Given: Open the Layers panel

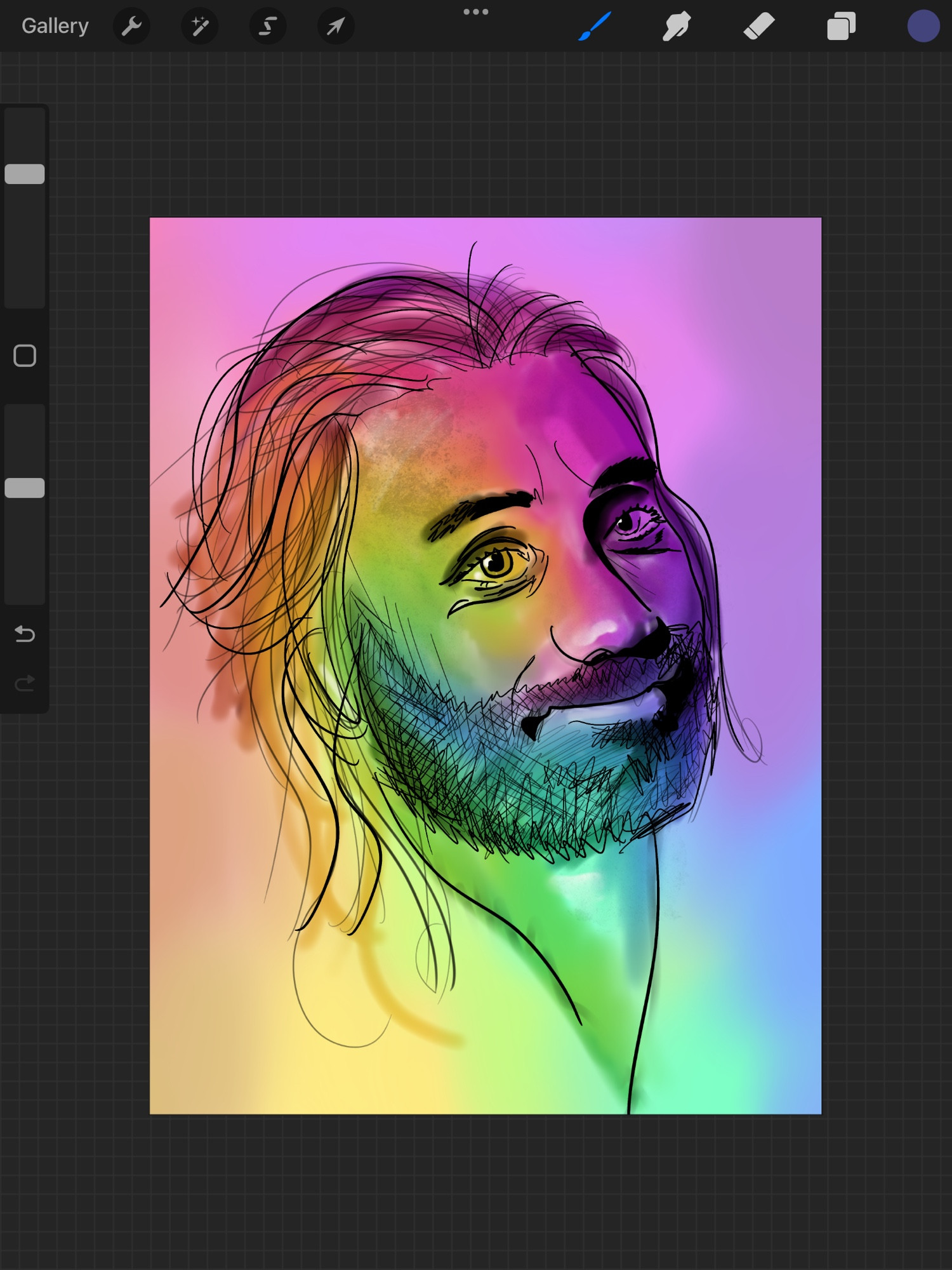Looking at the screenshot, I should (841, 26).
